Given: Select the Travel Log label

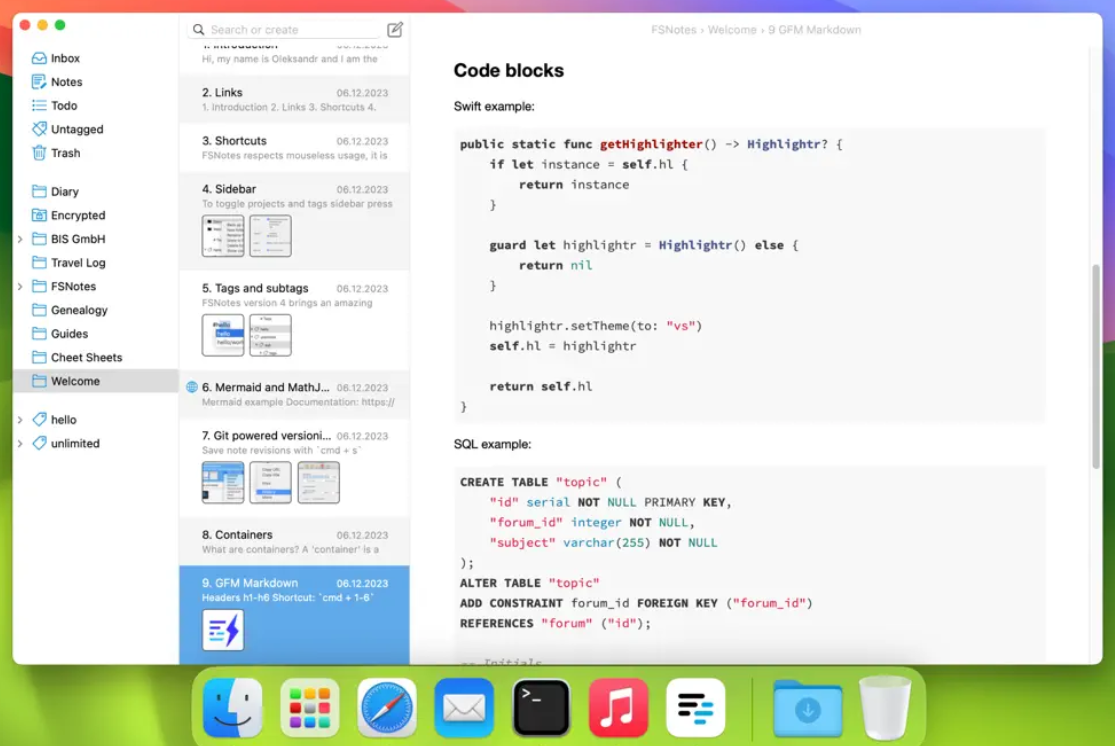Looking at the screenshot, I should (78, 263).
